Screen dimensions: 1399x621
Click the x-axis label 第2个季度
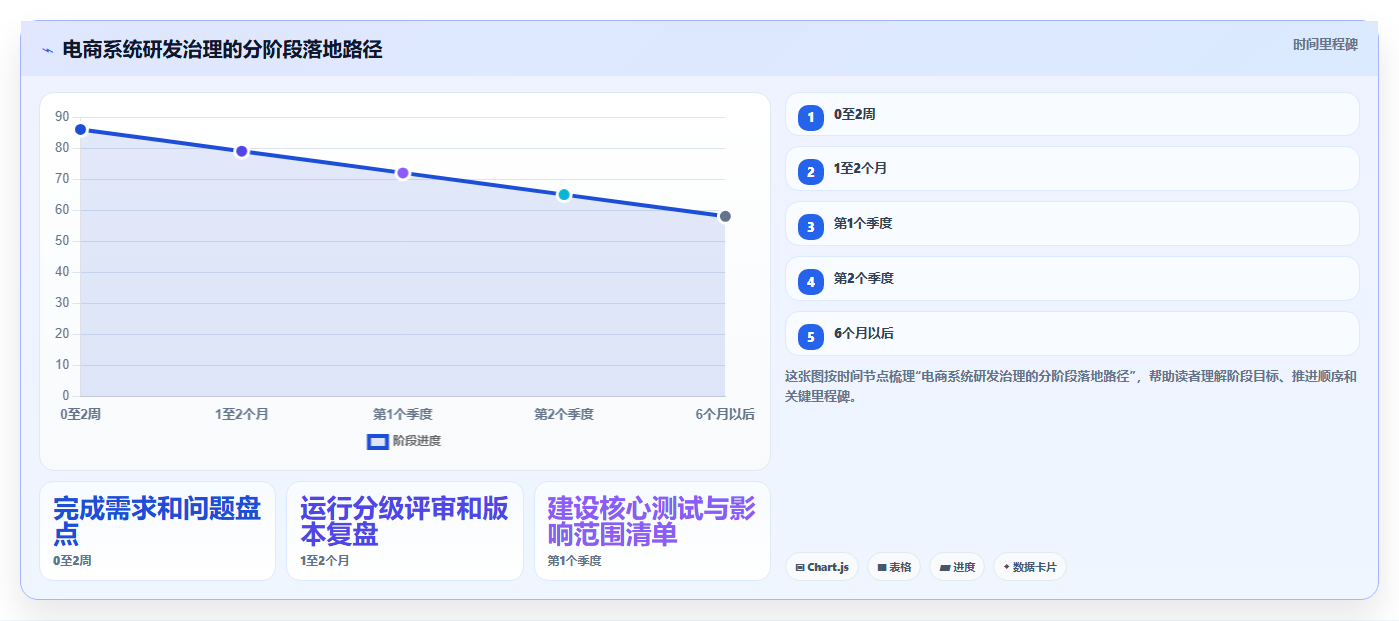[564, 414]
